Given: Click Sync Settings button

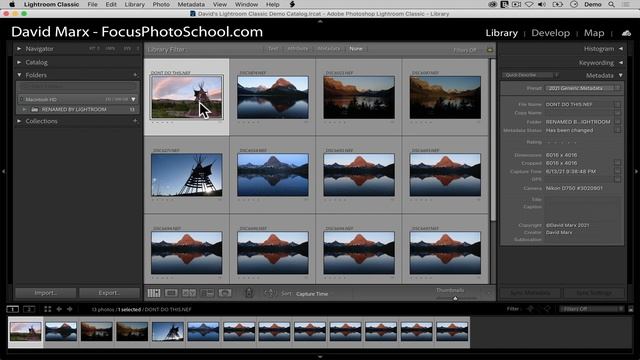Looking at the screenshot, I should coord(594,293).
